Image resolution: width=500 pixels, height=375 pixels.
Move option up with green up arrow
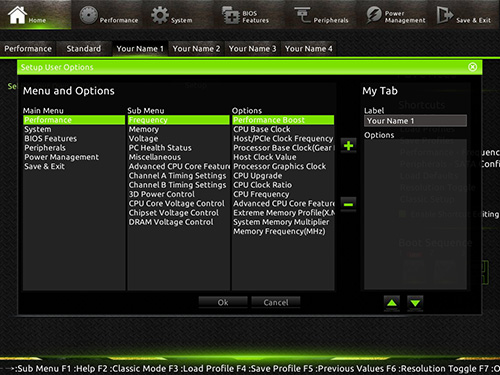(392, 303)
